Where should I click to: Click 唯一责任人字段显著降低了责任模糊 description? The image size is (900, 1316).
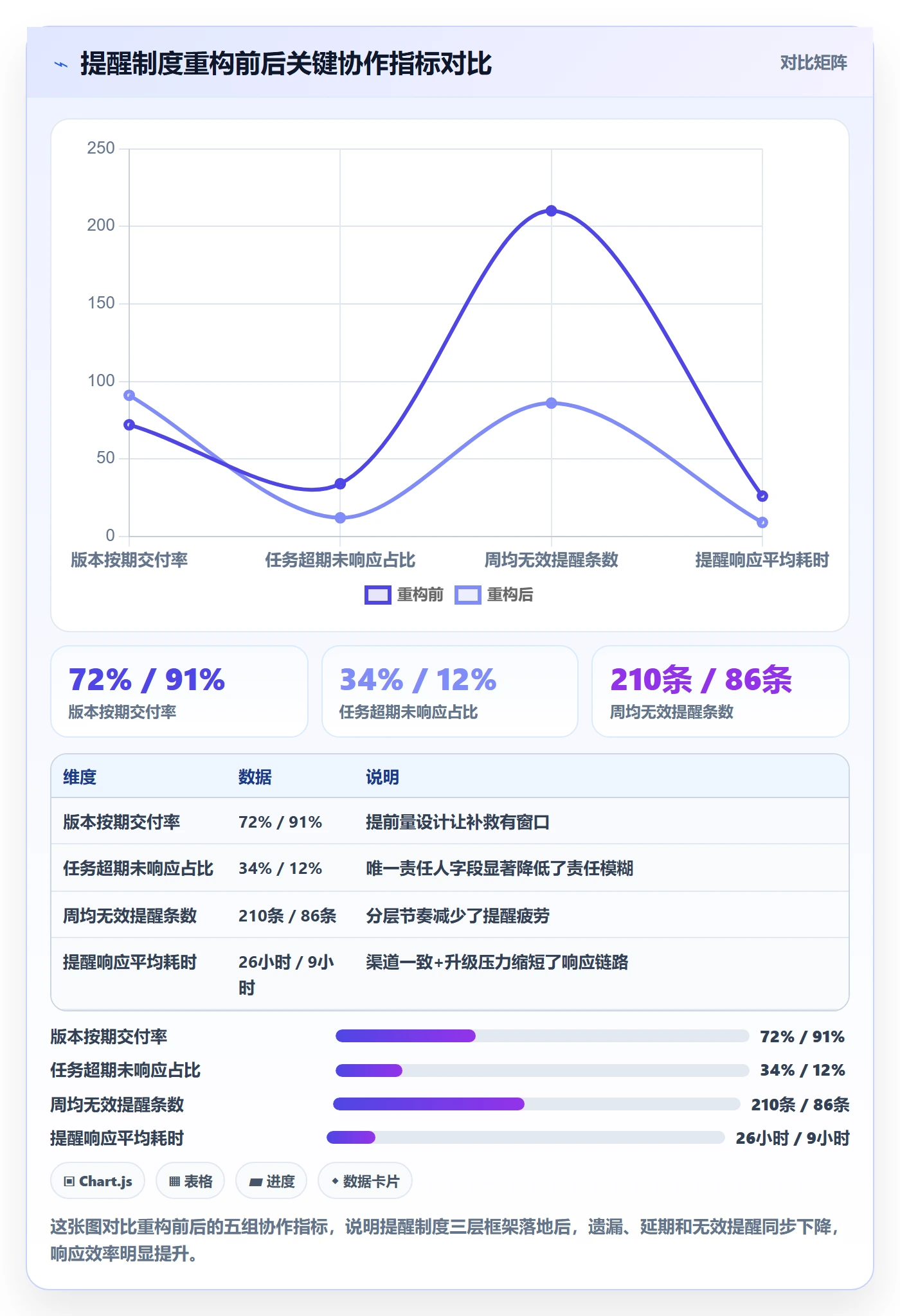pos(500,868)
